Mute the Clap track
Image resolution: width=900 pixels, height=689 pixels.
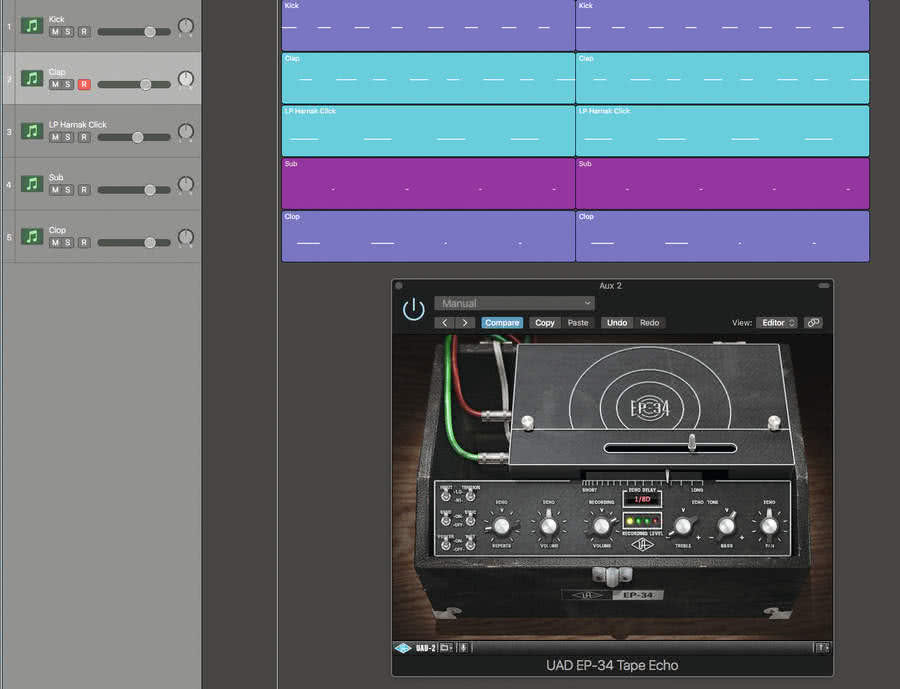pos(55,84)
